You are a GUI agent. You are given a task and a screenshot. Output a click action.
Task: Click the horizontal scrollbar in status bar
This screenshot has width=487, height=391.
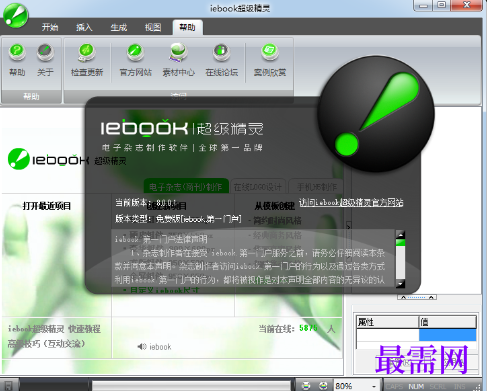[x=191, y=386]
